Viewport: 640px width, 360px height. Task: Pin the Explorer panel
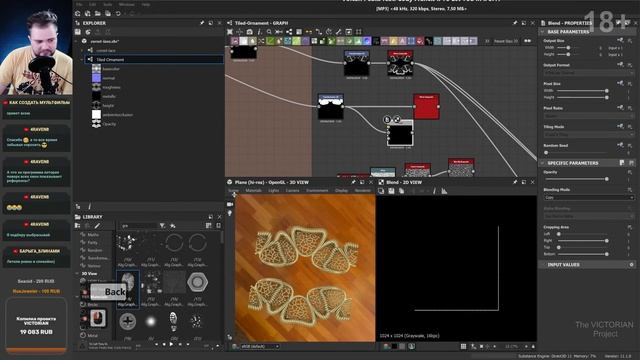202,23
